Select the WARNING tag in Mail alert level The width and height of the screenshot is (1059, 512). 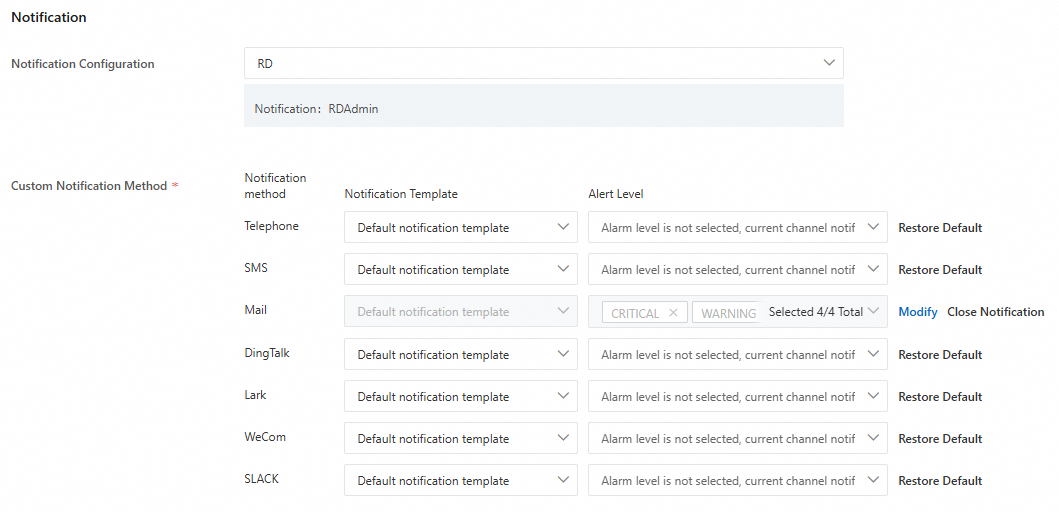pos(728,313)
